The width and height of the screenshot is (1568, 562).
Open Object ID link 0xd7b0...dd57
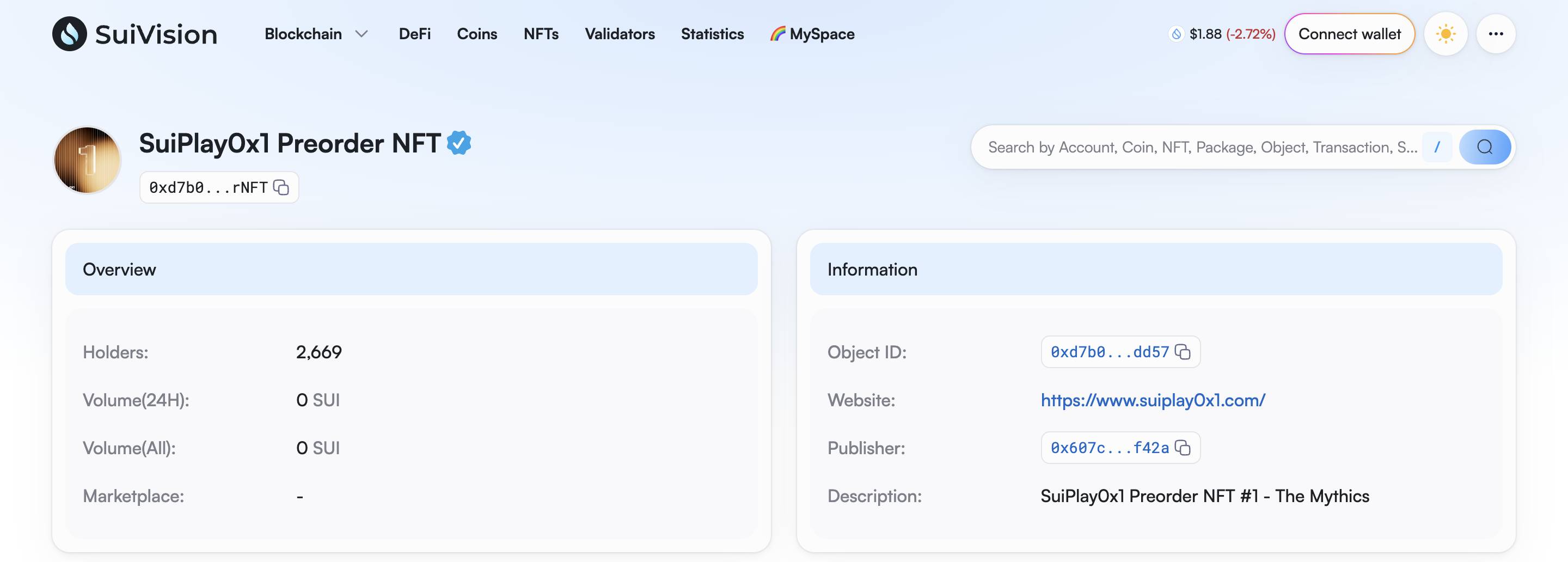[1110, 352]
